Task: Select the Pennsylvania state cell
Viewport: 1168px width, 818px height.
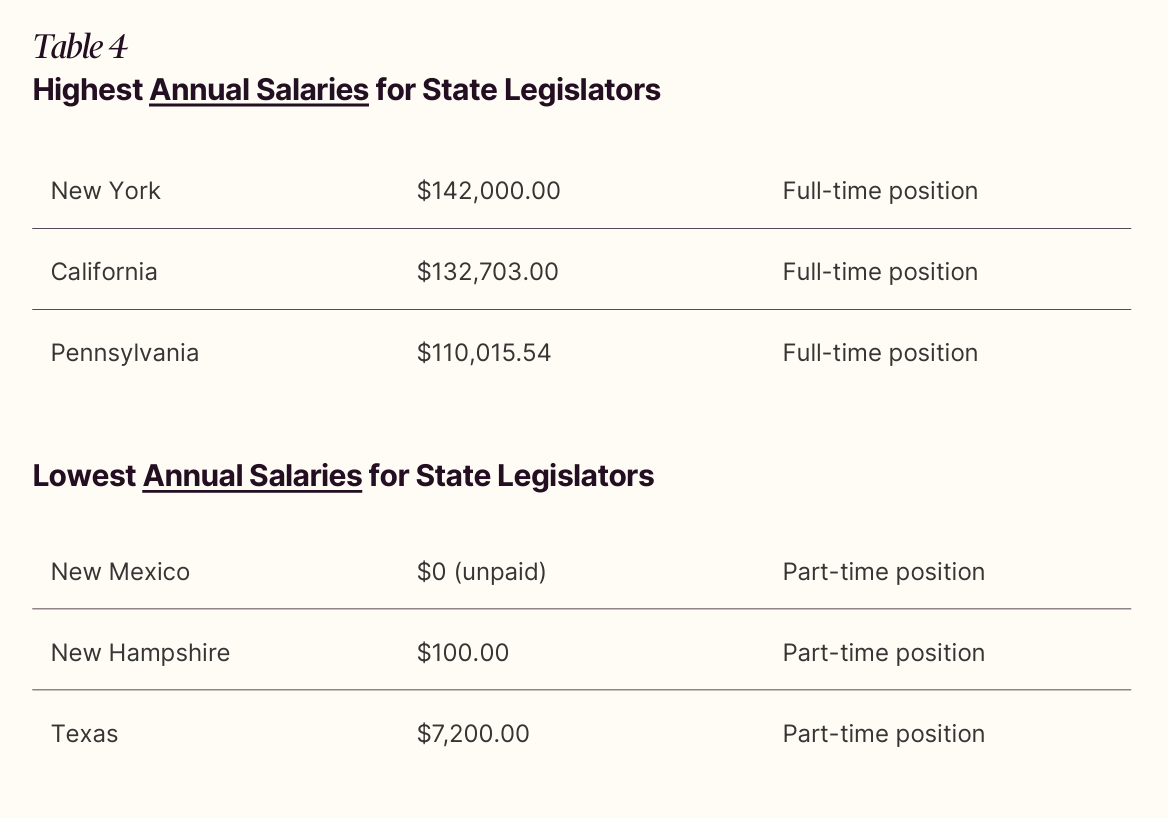Action: (125, 353)
